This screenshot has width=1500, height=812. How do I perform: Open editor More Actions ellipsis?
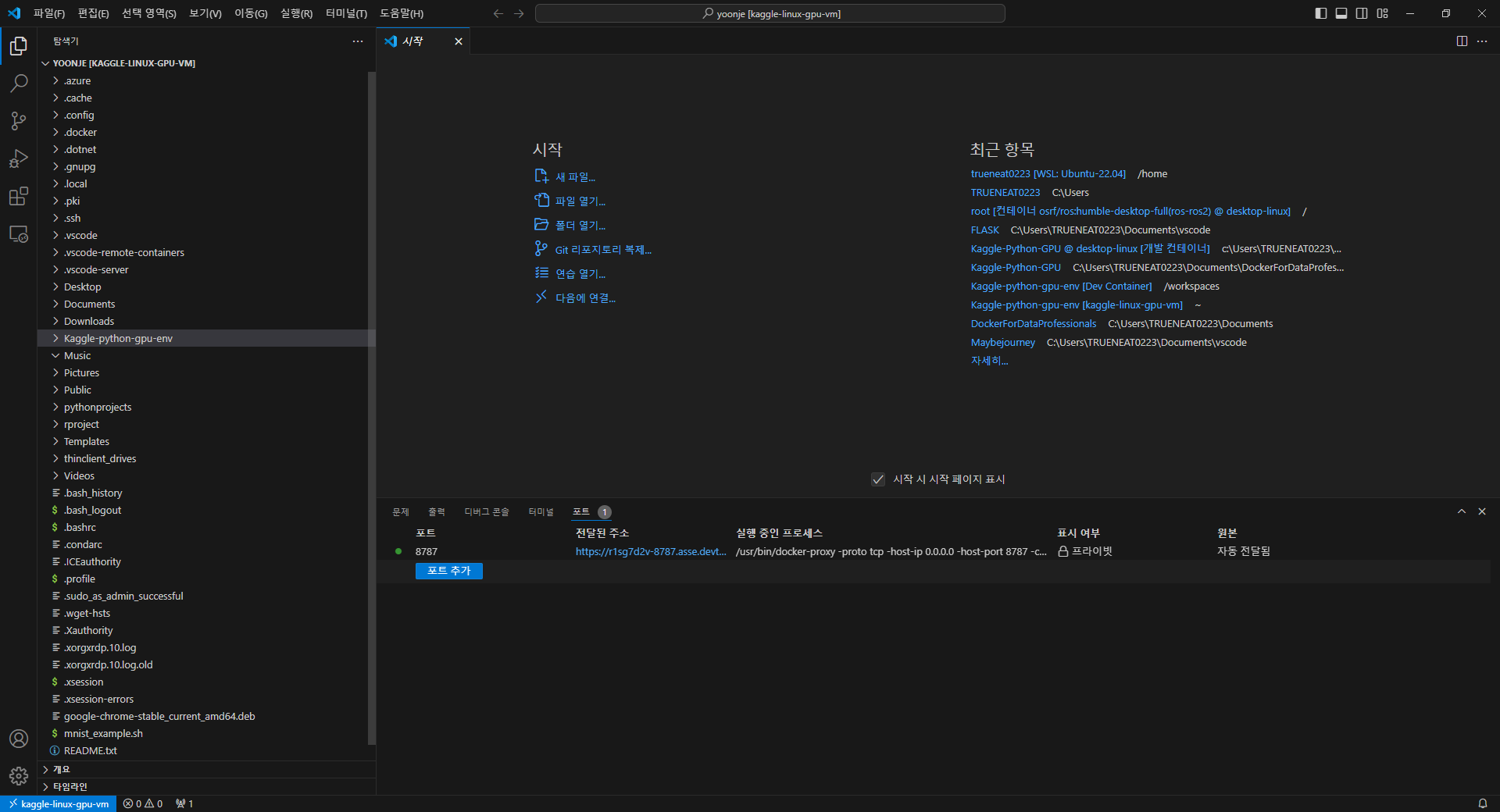click(x=1482, y=41)
